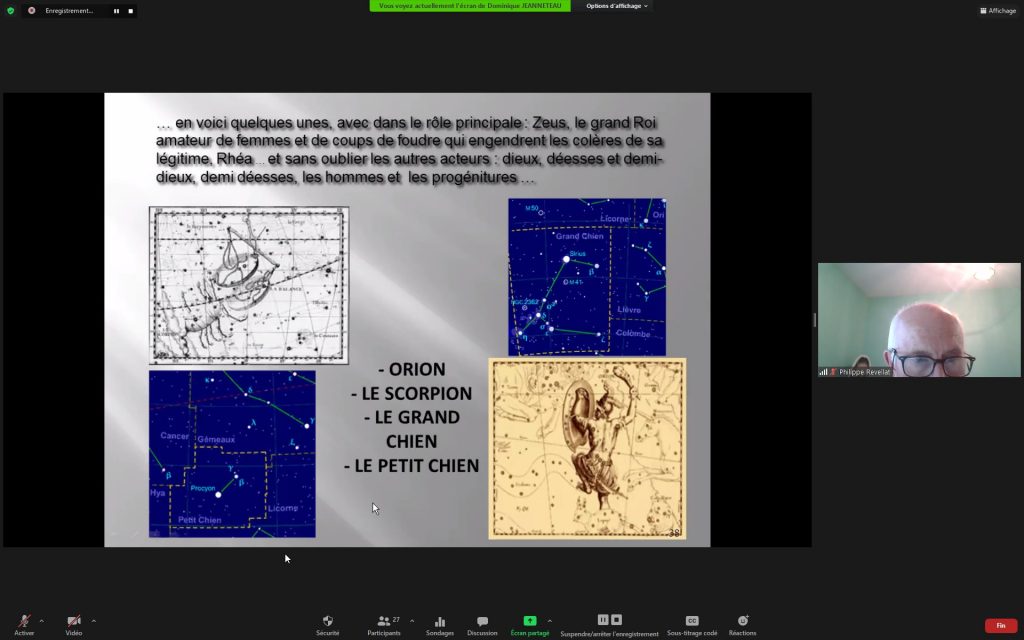This screenshot has width=1024, height=640.
Task: Click the Grand Chien star chart image
Action: click(587, 277)
